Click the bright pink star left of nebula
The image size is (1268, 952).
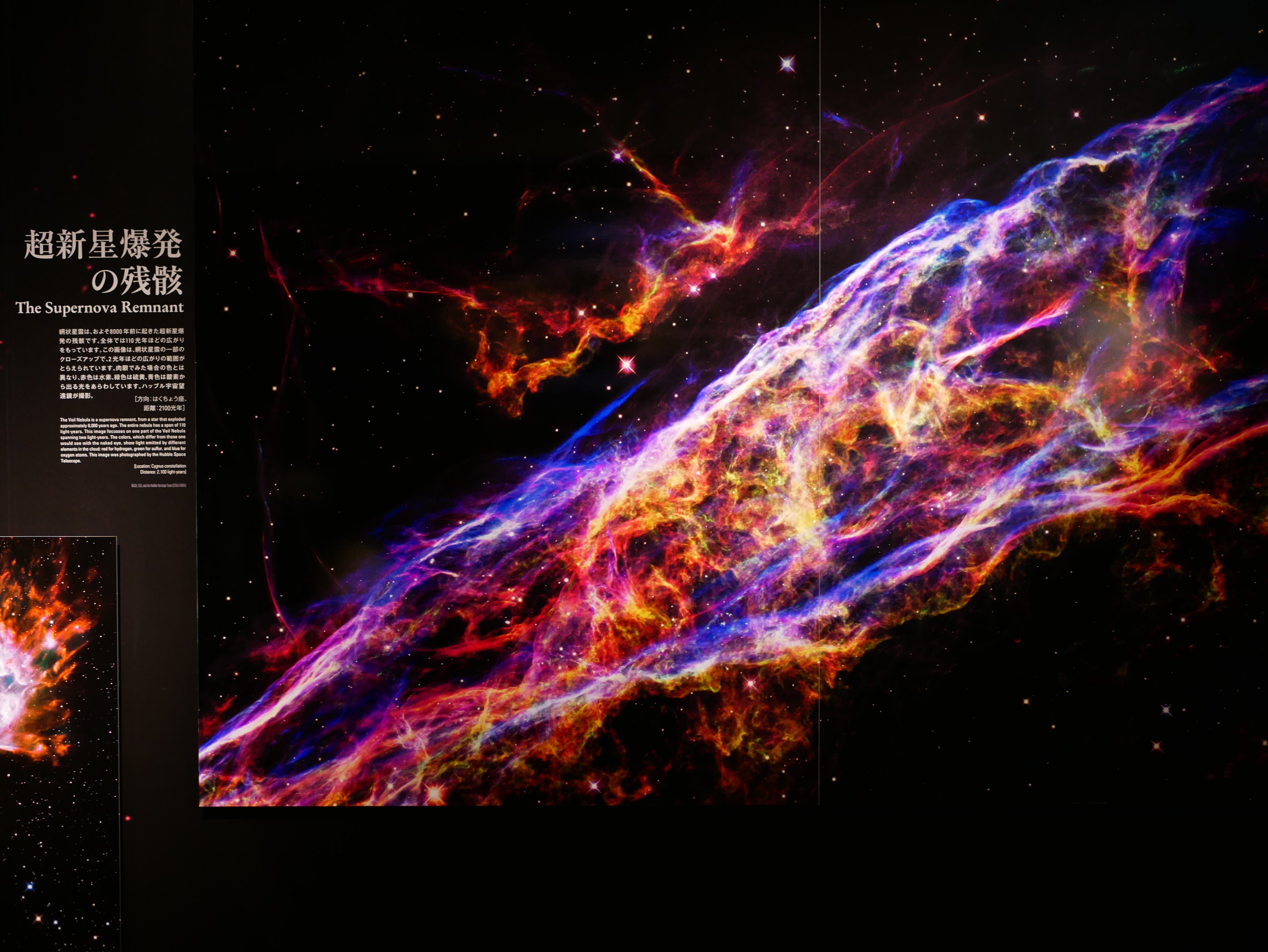626,364
